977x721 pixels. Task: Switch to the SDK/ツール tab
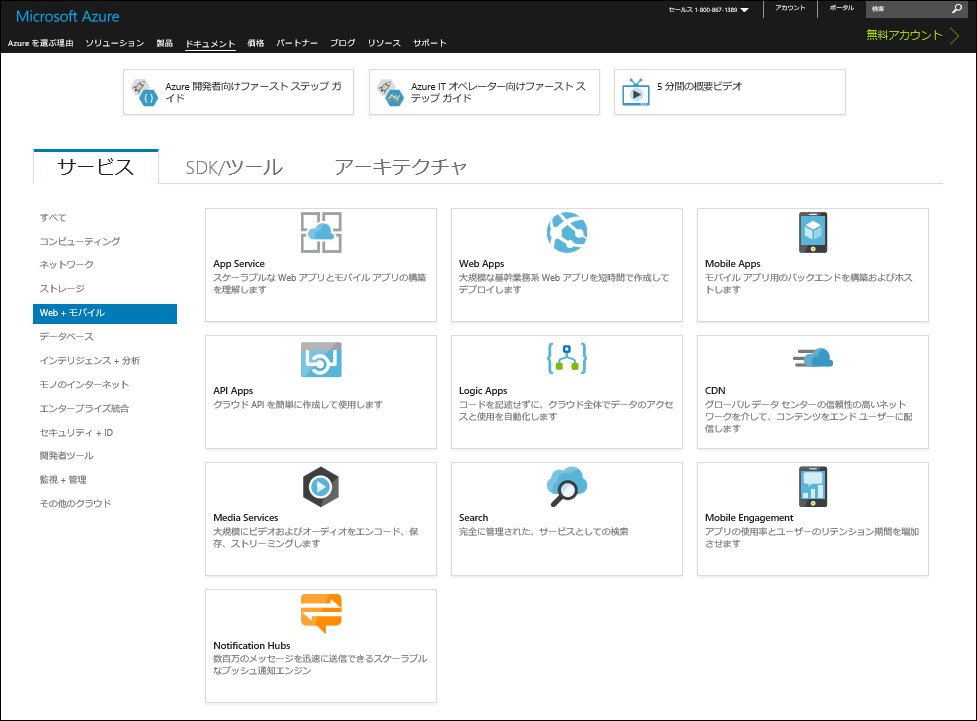tap(234, 167)
